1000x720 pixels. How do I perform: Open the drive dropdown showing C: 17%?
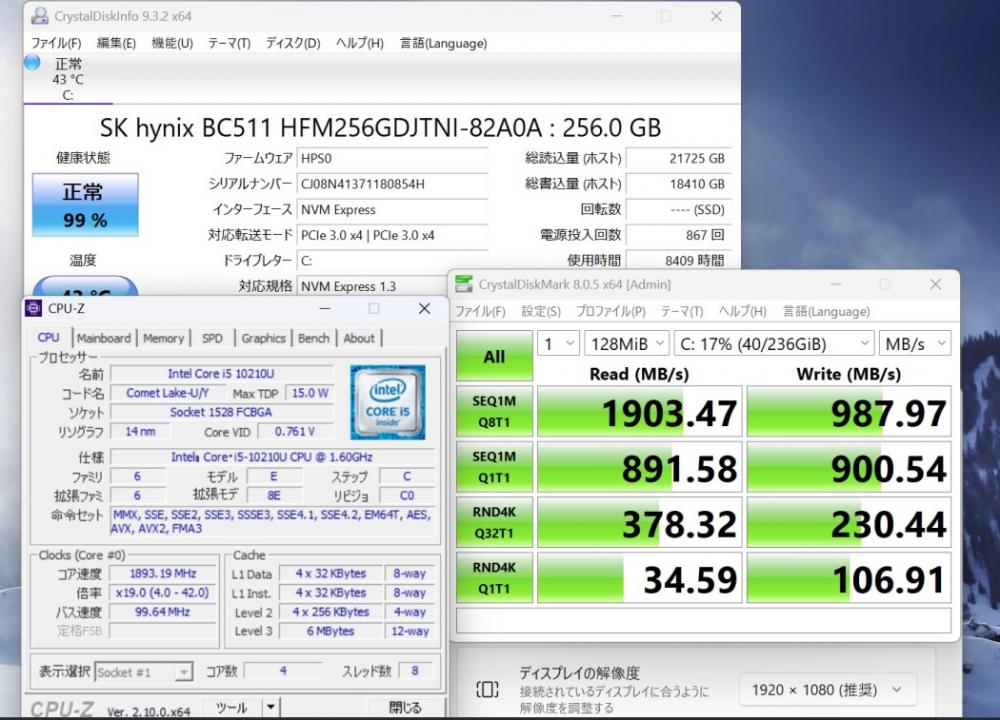774,344
